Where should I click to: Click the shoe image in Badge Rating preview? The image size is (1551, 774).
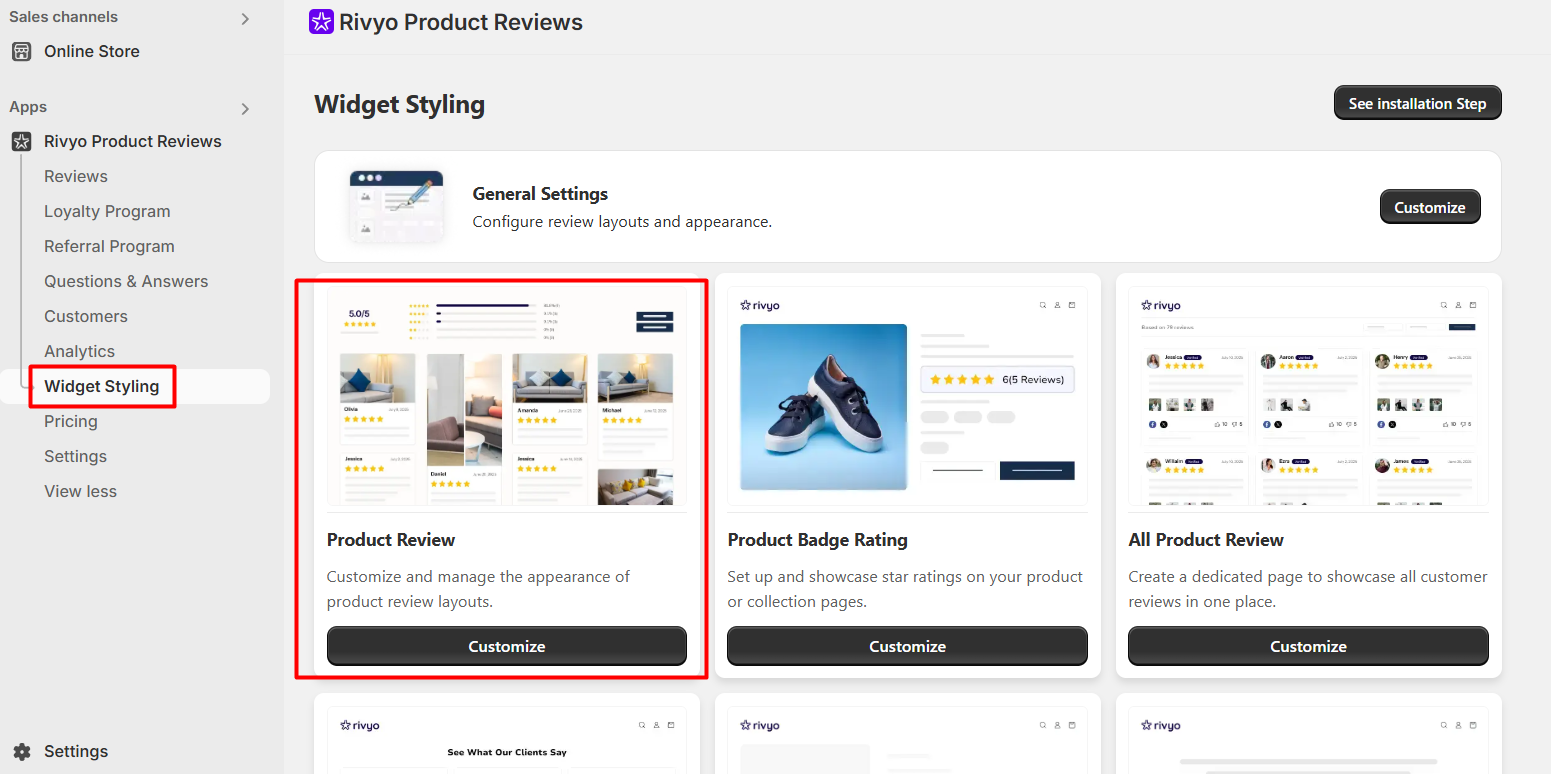pos(823,406)
